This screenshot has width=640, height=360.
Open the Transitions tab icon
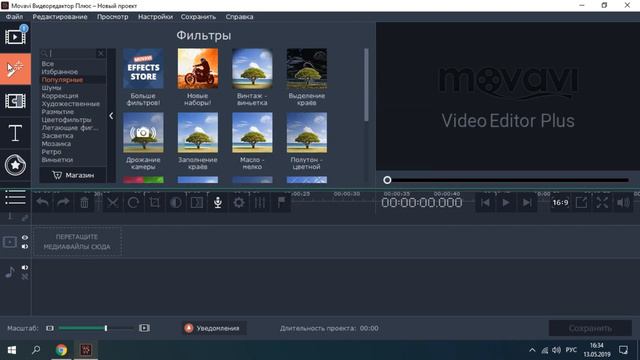point(15,101)
